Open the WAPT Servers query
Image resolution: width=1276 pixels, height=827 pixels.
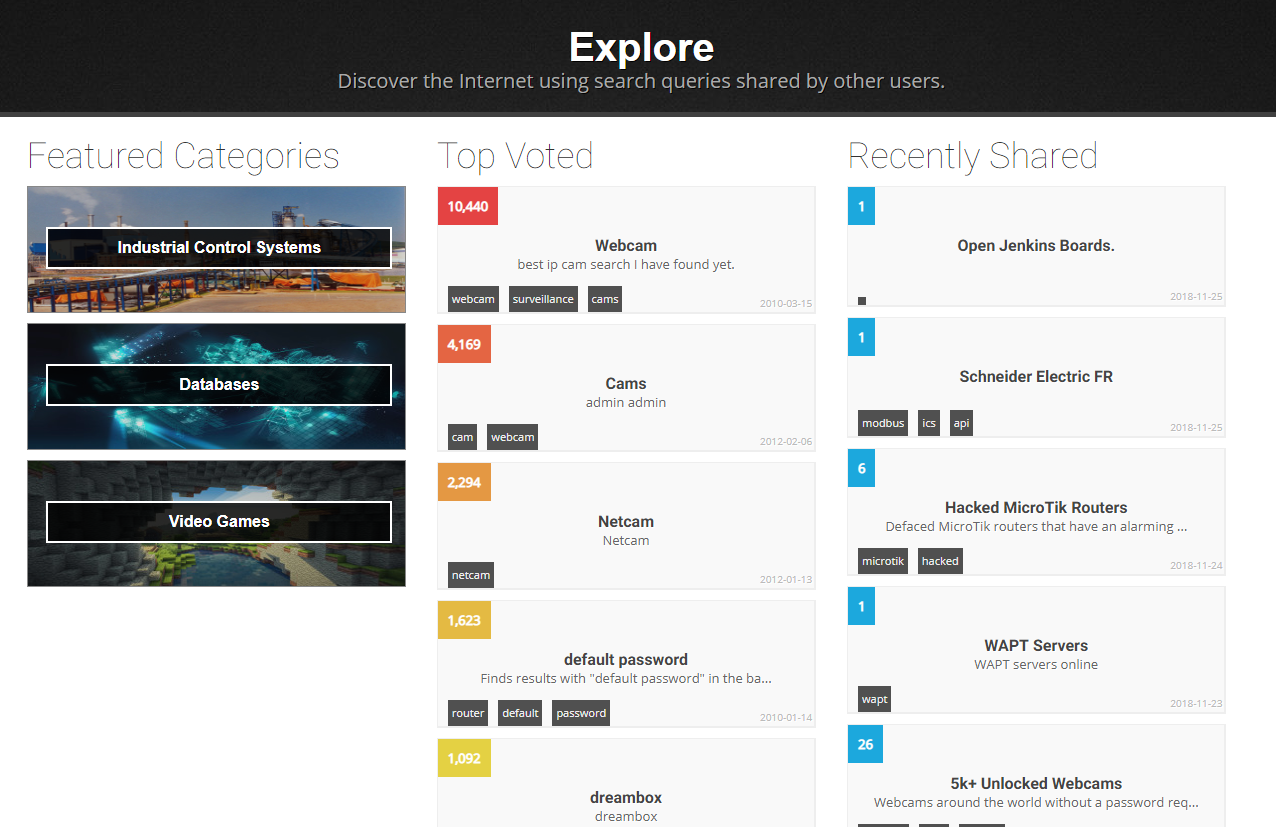pos(1036,646)
